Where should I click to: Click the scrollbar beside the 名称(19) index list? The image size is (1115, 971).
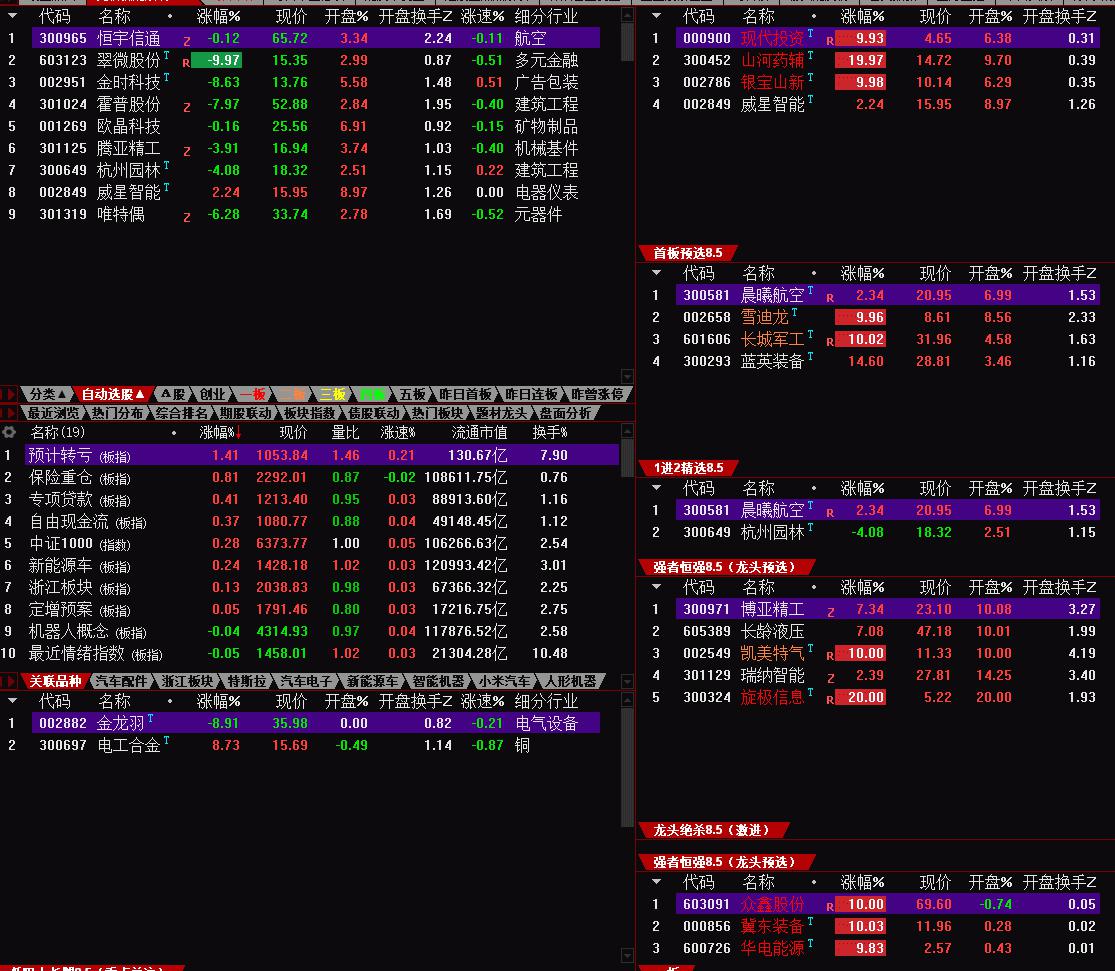point(627,455)
